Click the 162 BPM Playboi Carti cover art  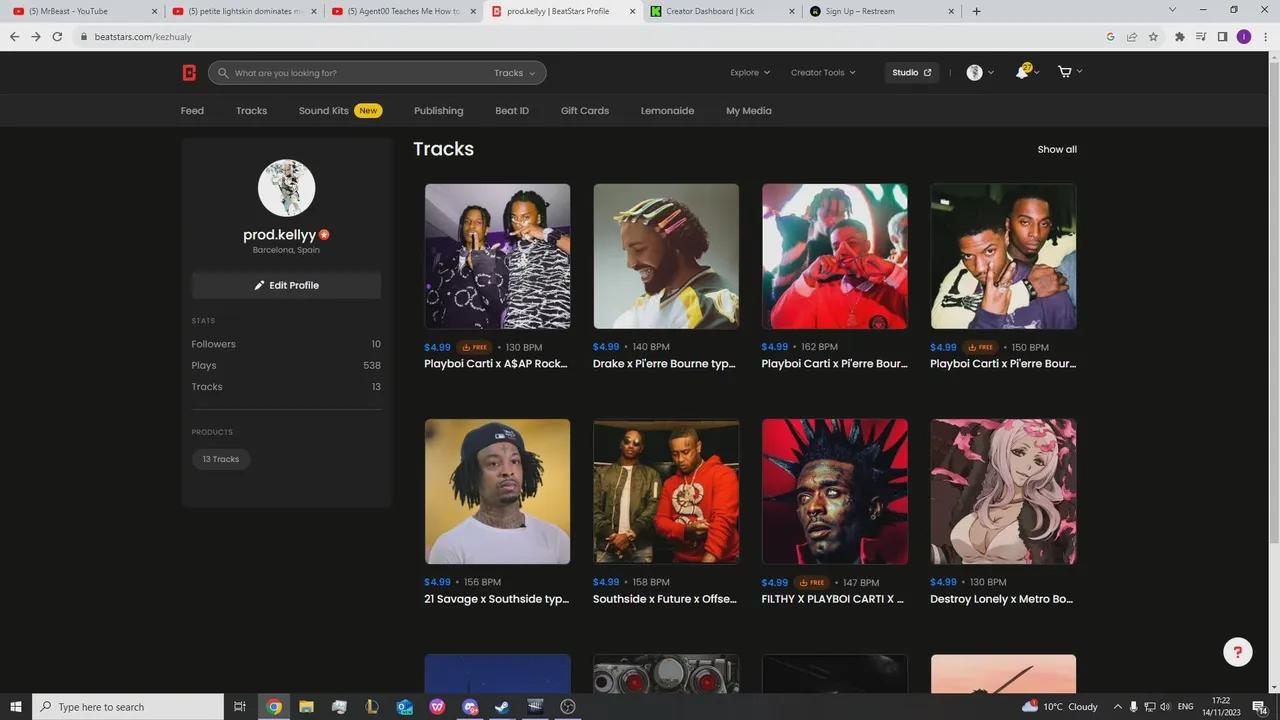[835, 256]
